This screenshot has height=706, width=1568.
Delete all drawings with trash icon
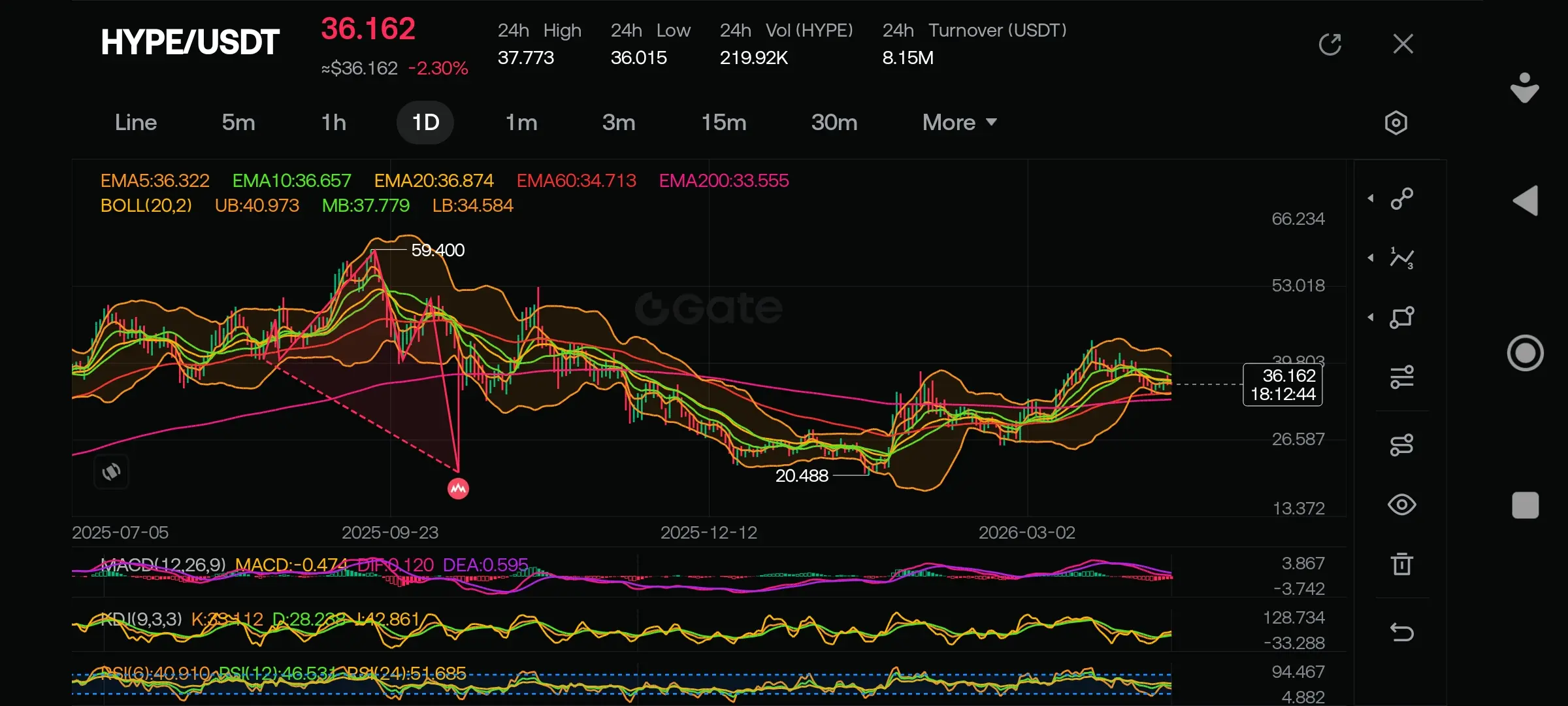(1402, 563)
